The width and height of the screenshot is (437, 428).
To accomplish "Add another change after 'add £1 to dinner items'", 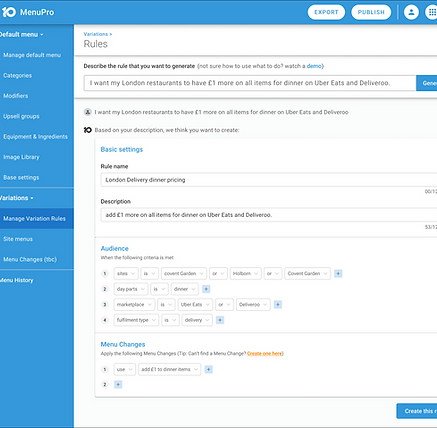I will 209,369.
